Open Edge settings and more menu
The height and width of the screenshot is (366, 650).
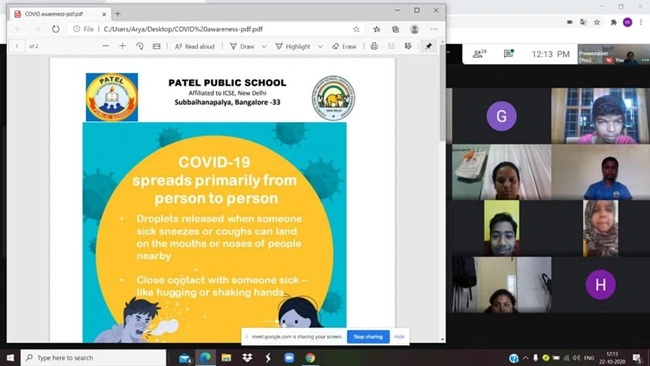click(x=434, y=29)
